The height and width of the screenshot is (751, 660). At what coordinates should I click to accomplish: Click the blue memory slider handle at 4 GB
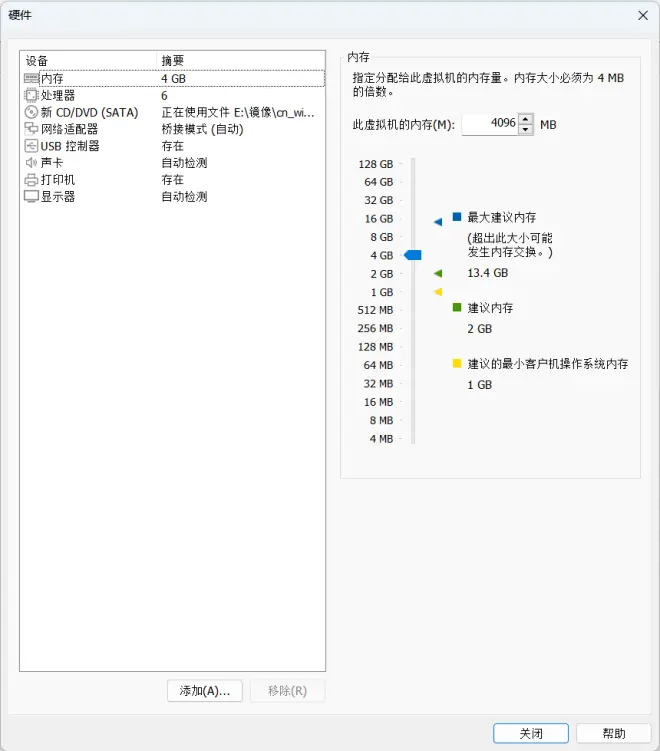click(412, 255)
